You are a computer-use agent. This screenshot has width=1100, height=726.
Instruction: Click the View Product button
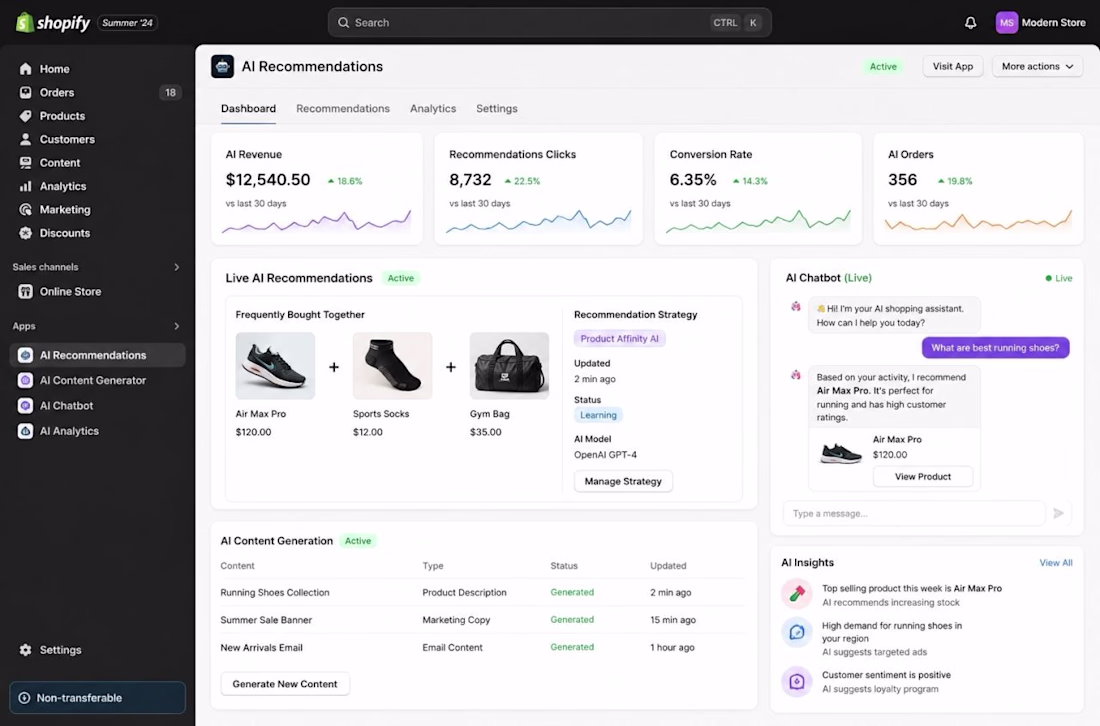[x=923, y=476]
